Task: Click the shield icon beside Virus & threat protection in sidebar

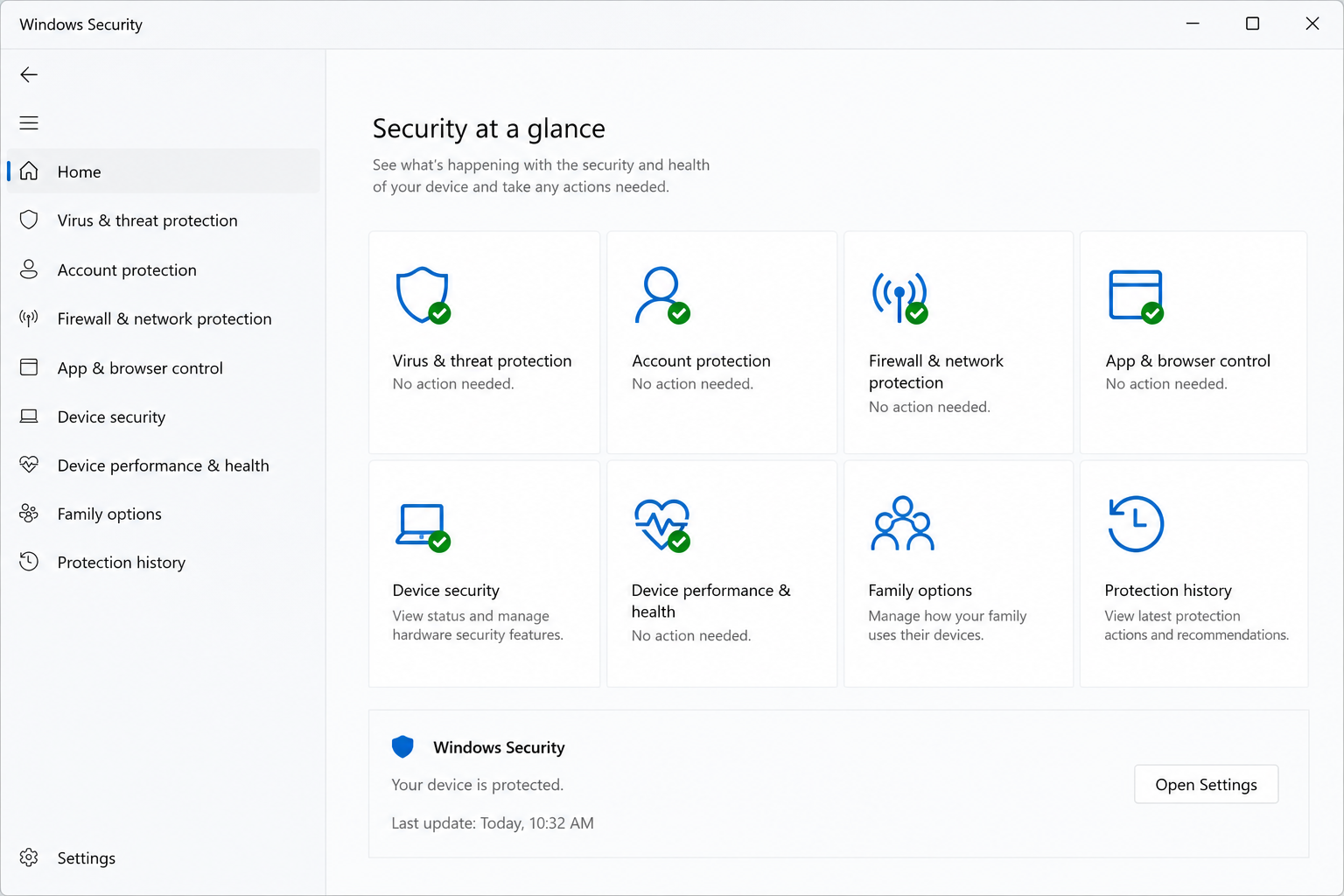Action: tap(29, 220)
